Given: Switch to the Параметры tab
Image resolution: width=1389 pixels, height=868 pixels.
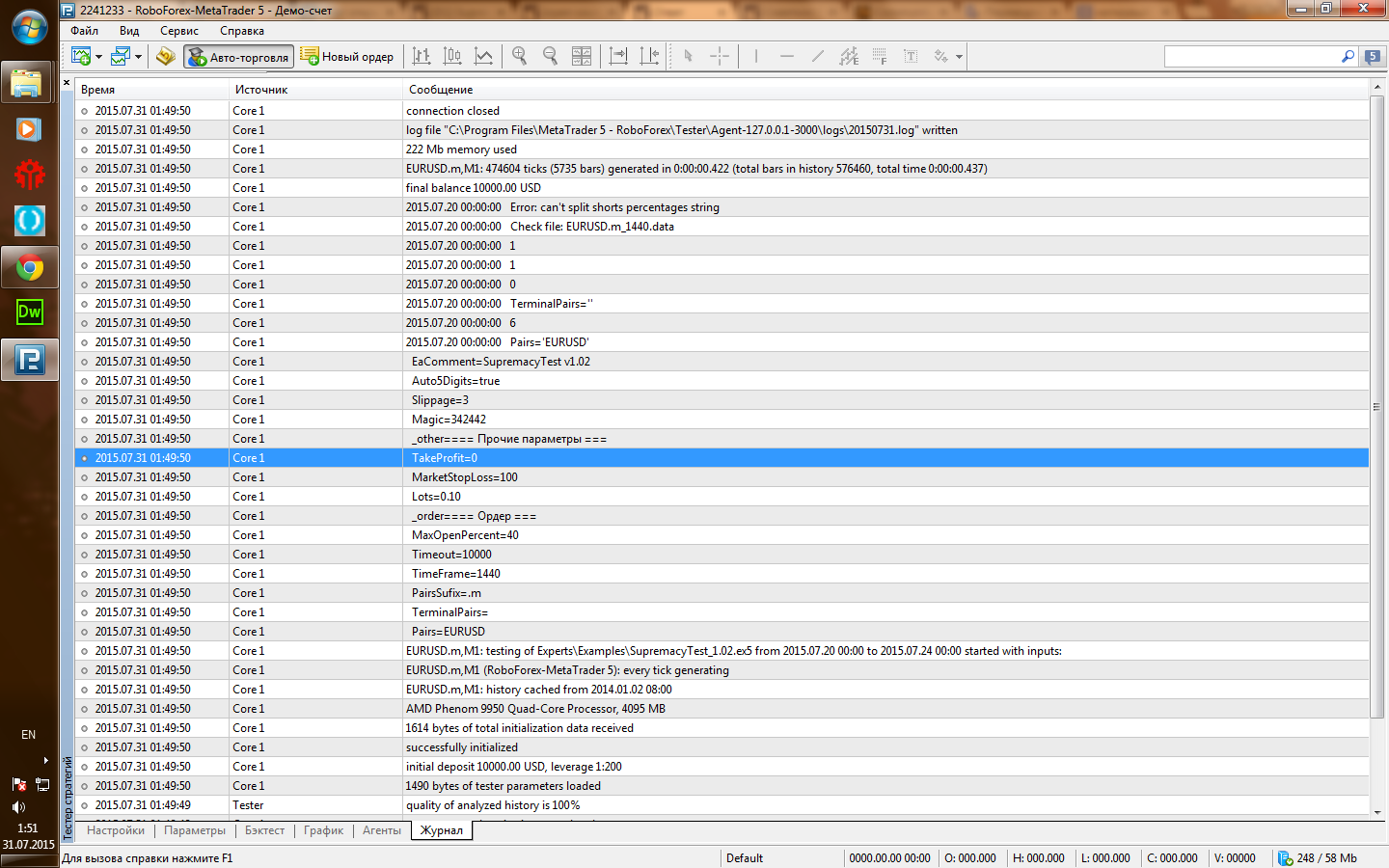Looking at the screenshot, I should pos(195,830).
